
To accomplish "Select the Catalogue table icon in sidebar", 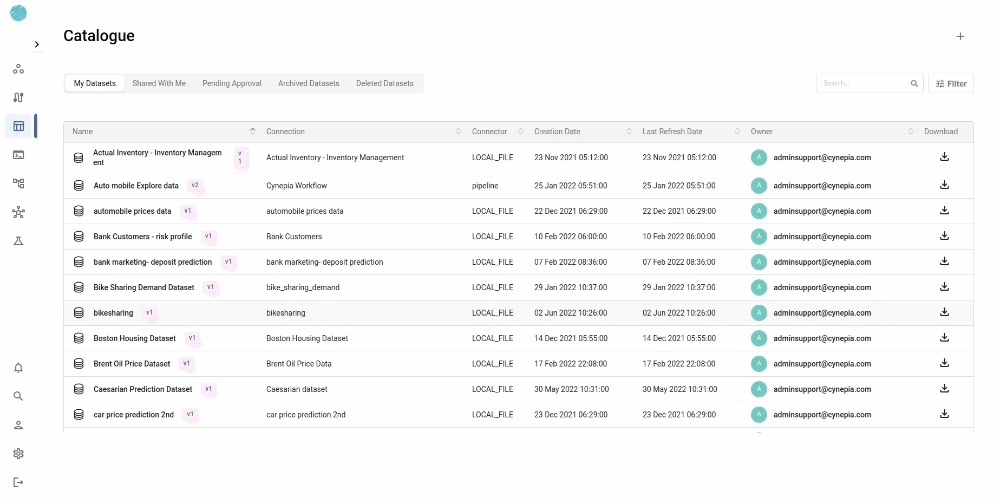I will coord(18,126).
